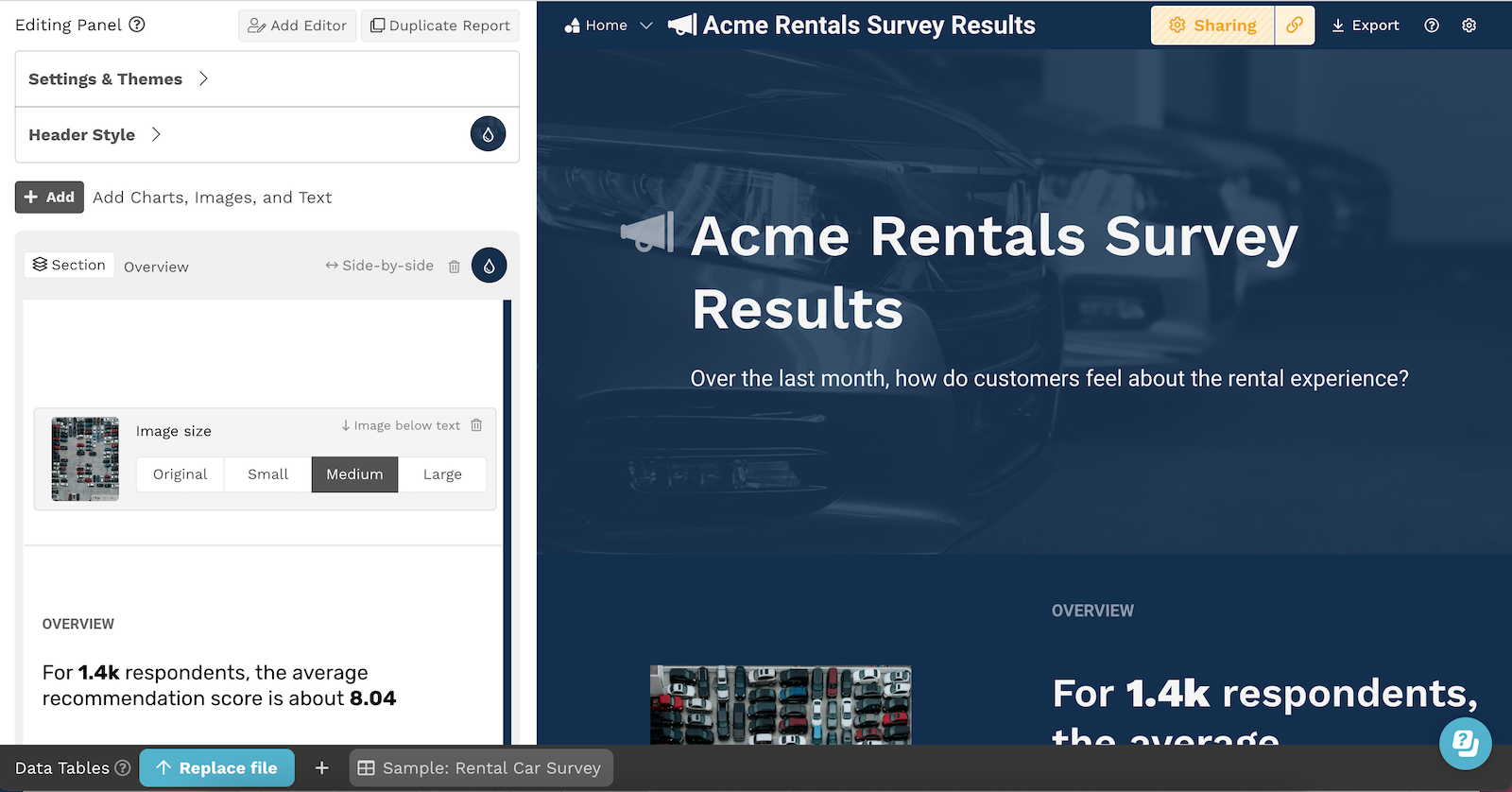Viewport: 1512px width, 792px height.
Task: Select Original image size
Action: (x=180, y=474)
